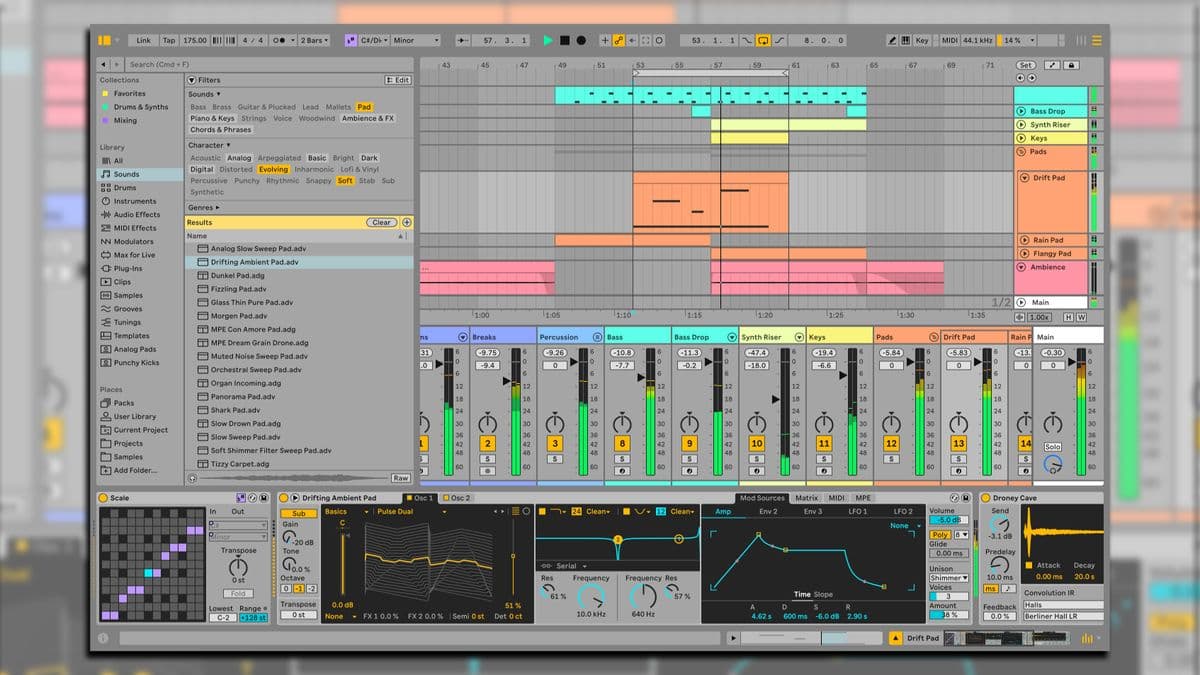Screen dimensions: 1200x675
Task: Open the 2 Bars quantization dropdown
Action: click(x=310, y=40)
